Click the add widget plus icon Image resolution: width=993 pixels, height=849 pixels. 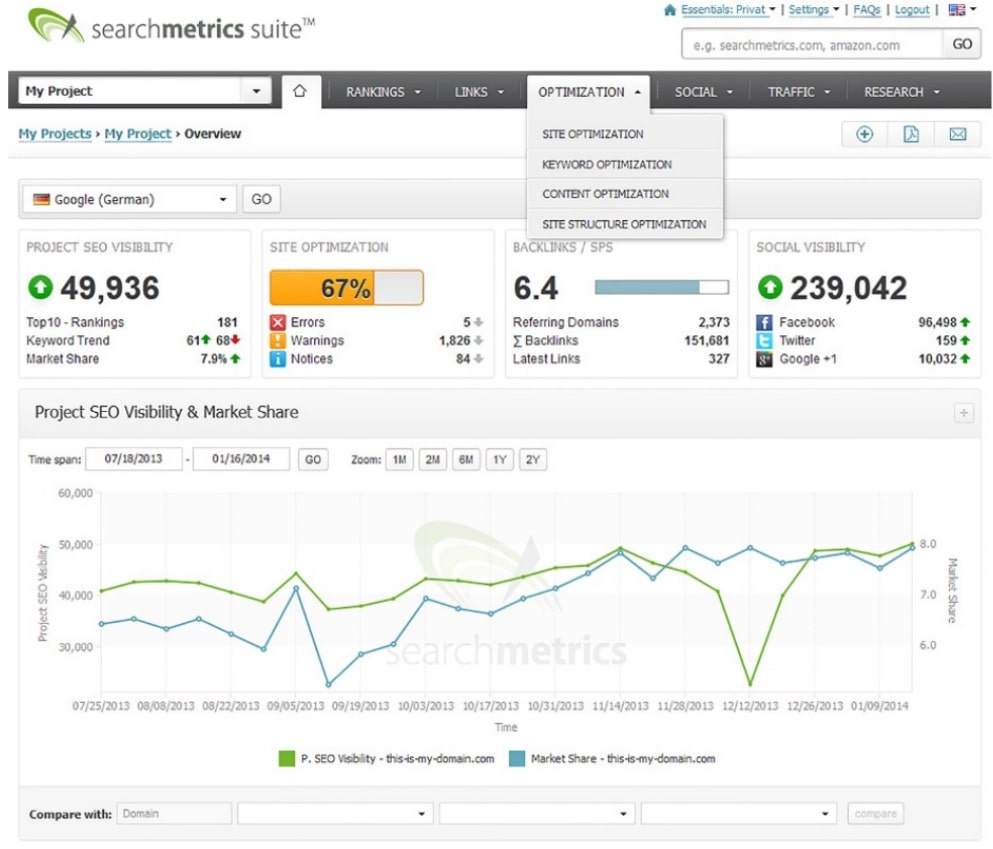[864, 134]
